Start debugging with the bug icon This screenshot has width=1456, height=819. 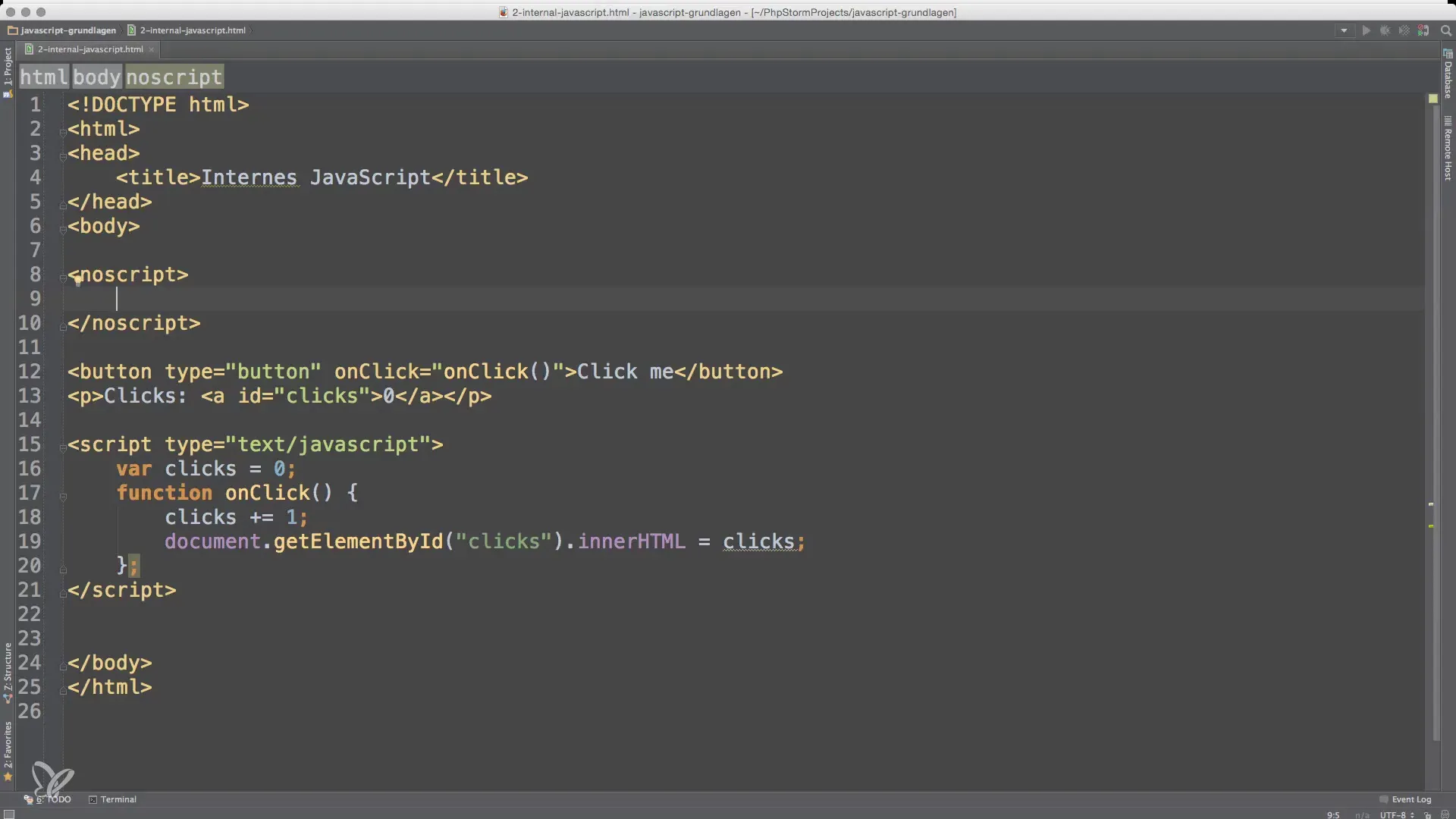pyautogui.click(x=1385, y=31)
